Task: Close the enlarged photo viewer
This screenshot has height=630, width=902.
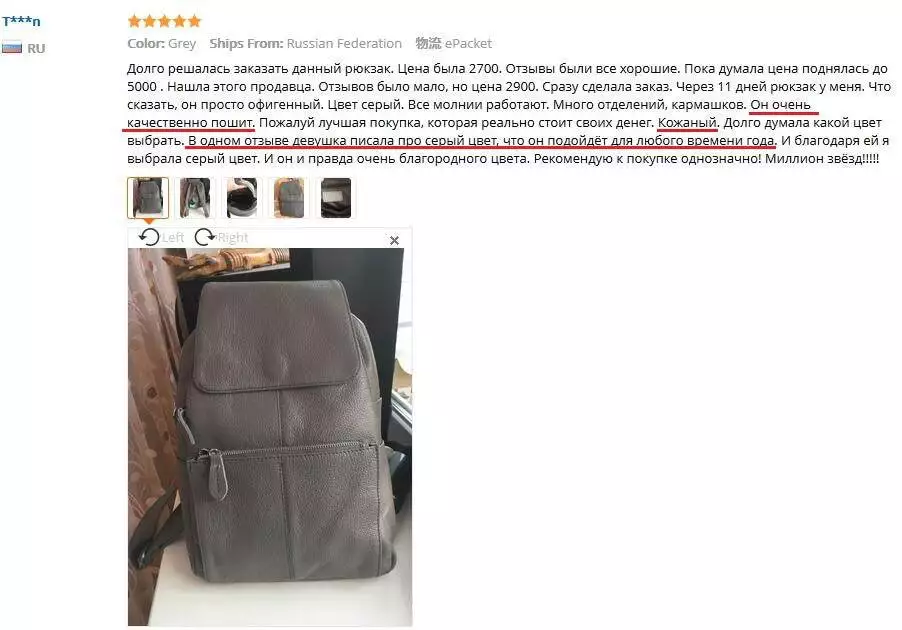Action: tap(394, 240)
